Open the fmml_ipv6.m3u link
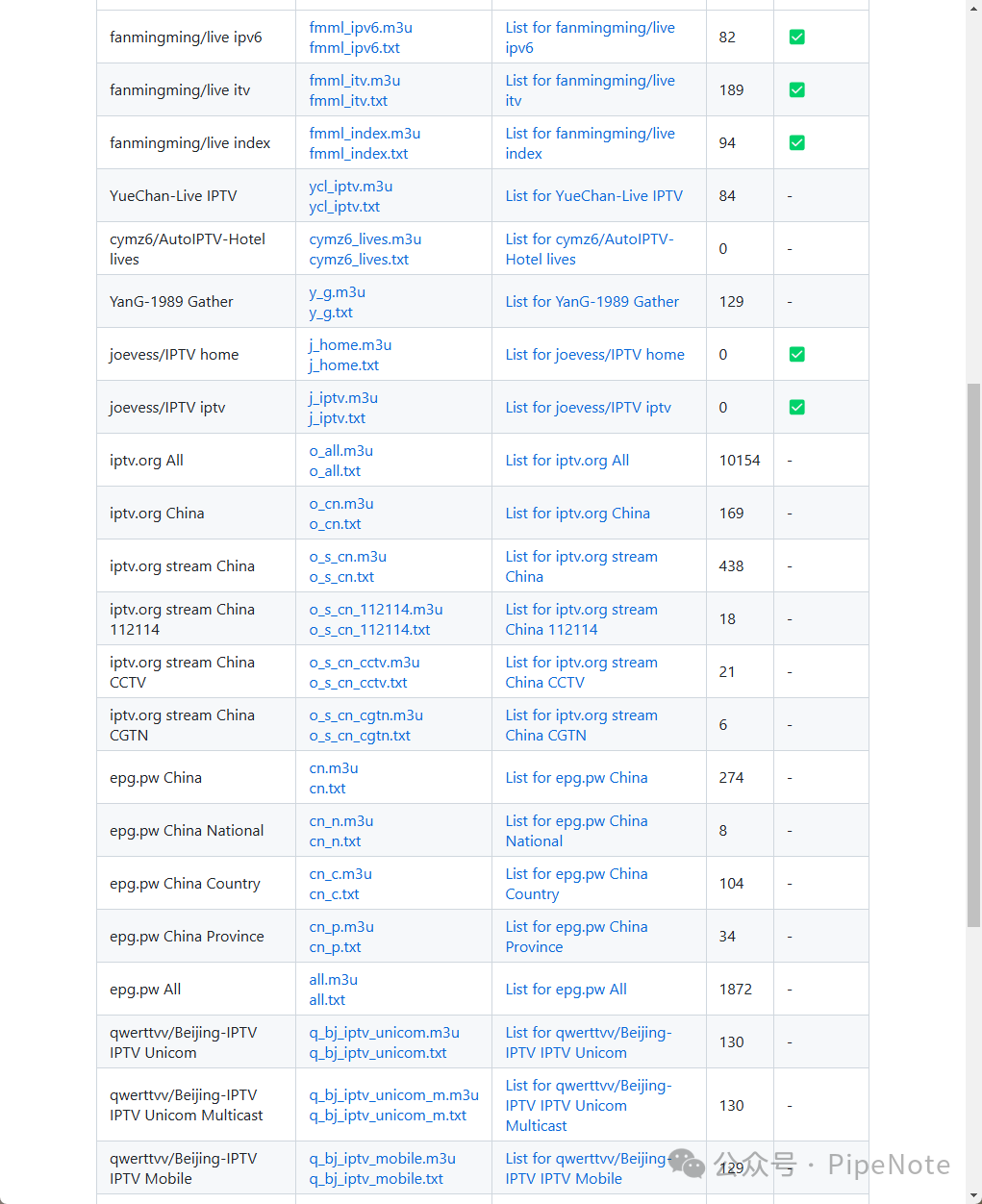Image resolution: width=982 pixels, height=1204 pixels. [x=360, y=27]
